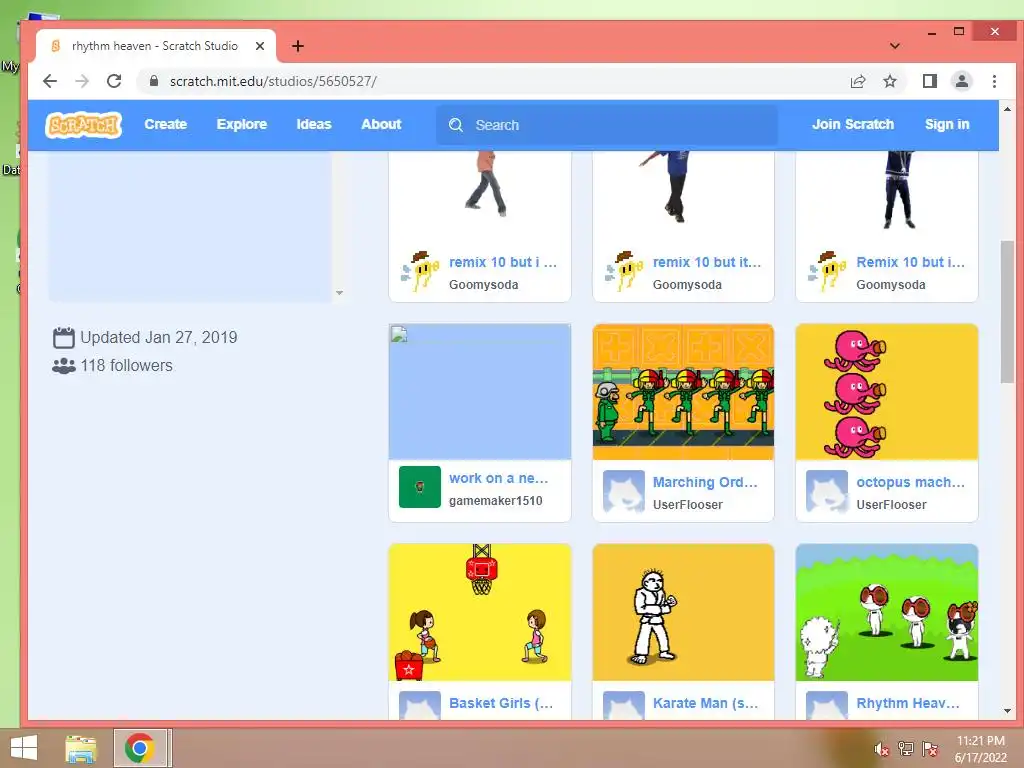Close the rhythm heaven tab

point(259,46)
